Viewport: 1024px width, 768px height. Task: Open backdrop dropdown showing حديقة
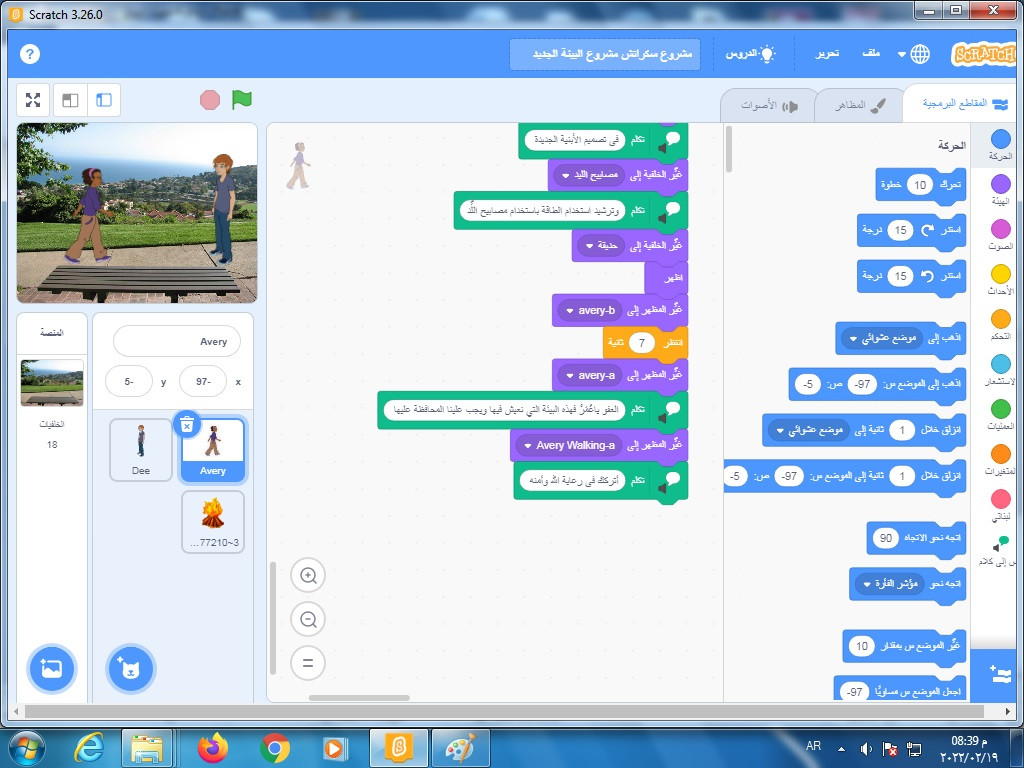pos(602,246)
